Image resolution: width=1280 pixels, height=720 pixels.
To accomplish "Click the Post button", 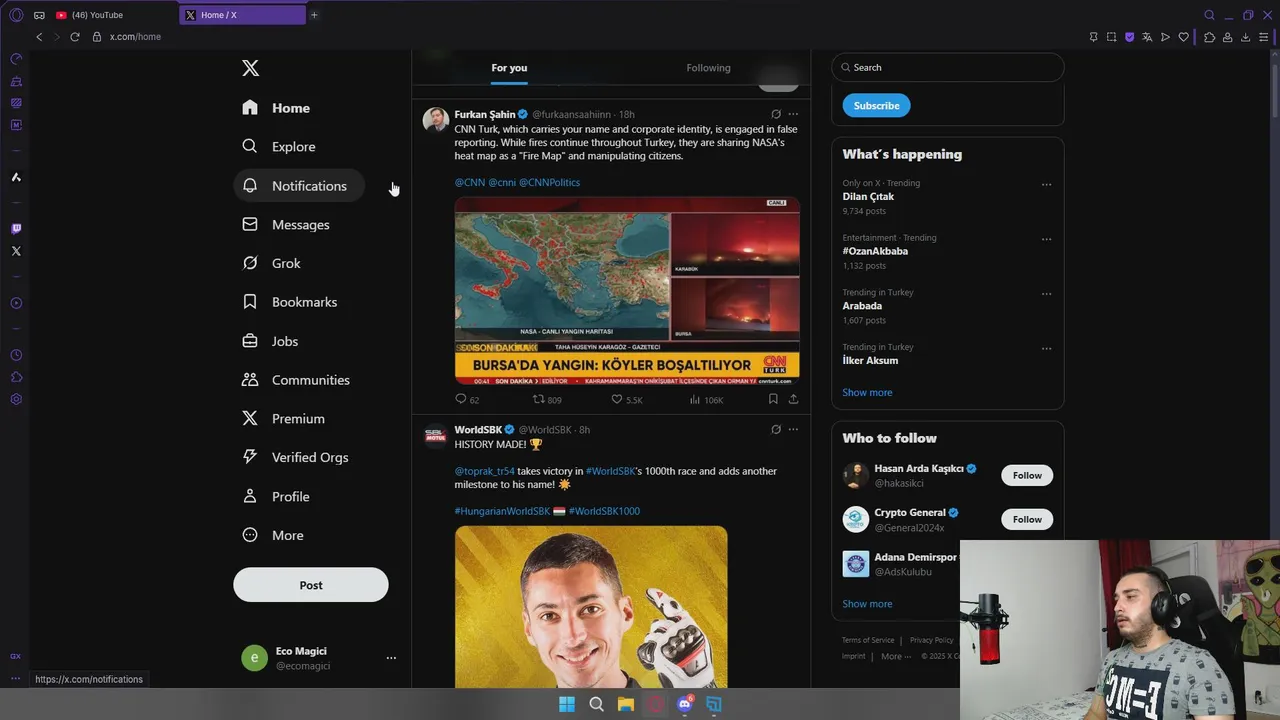I will 311,585.
